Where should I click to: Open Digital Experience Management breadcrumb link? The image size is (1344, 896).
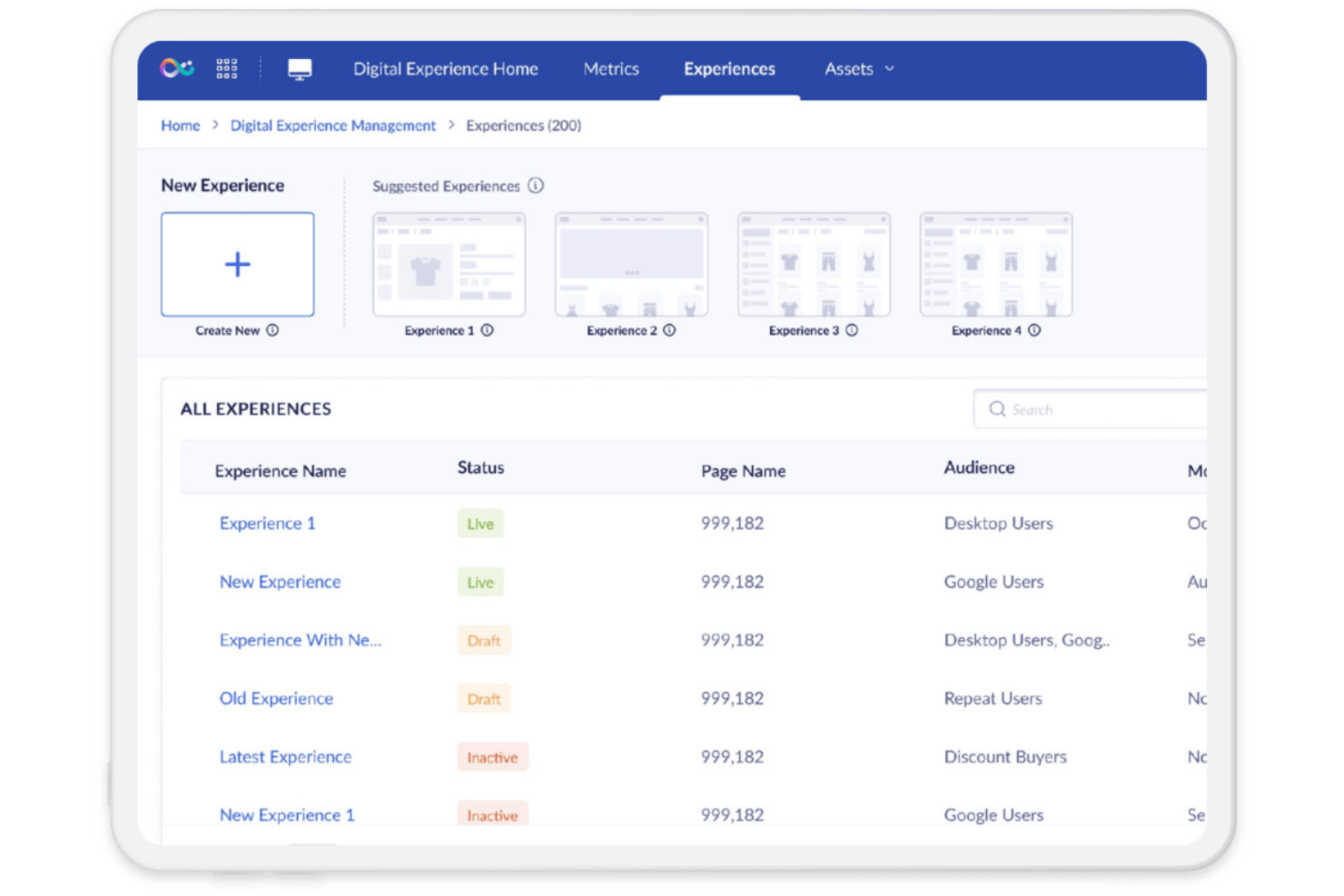coord(332,125)
